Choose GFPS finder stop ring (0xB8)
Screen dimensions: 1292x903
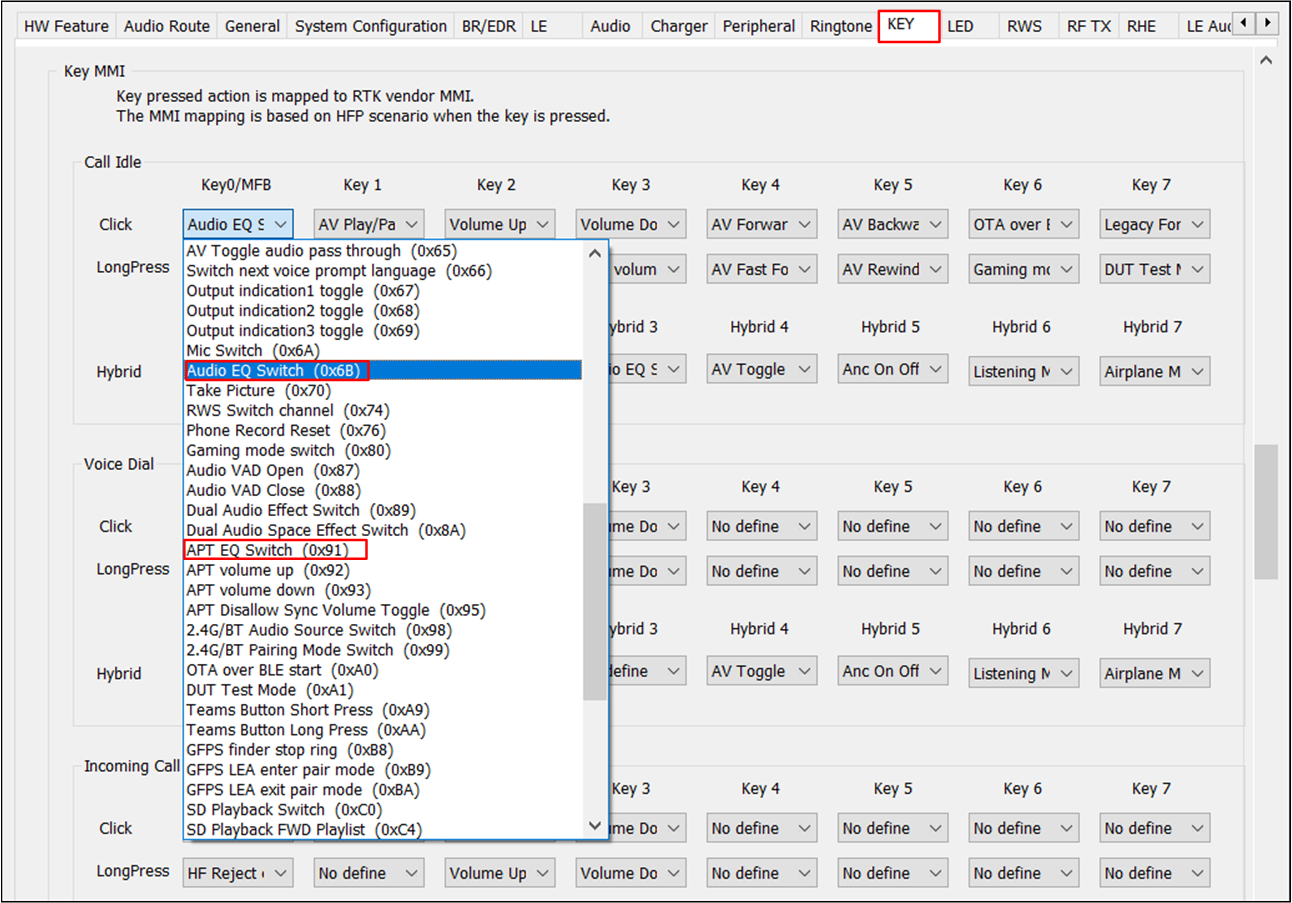click(383, 750)
